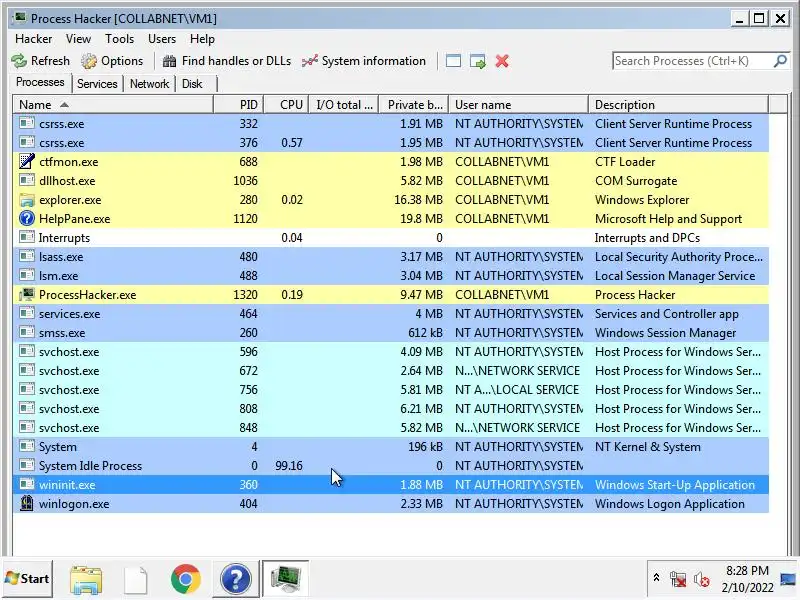Click the Process Hacker taskbar button
Screen dimensions: 800x600
pos(286,579)
